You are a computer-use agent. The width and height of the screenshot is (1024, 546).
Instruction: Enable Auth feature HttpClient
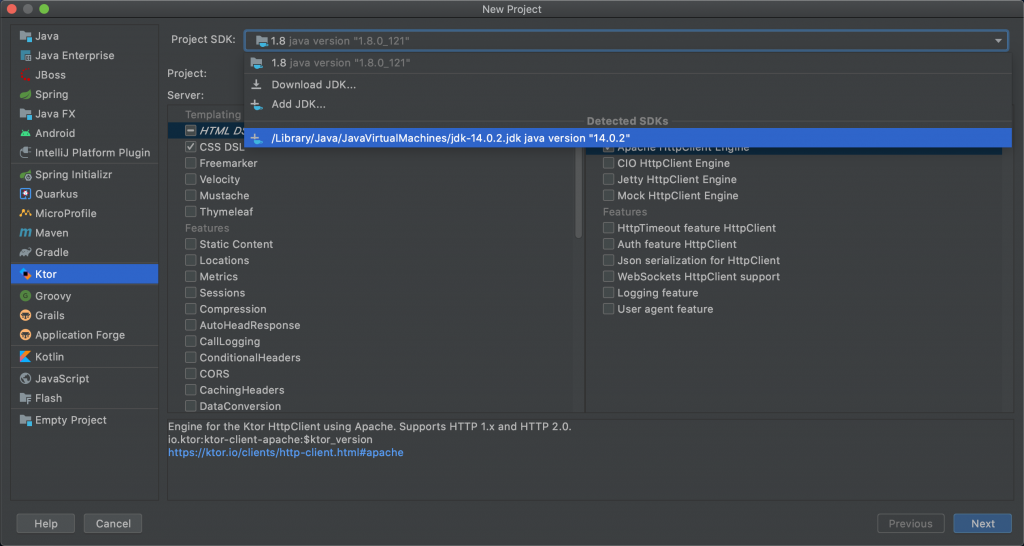609,244
